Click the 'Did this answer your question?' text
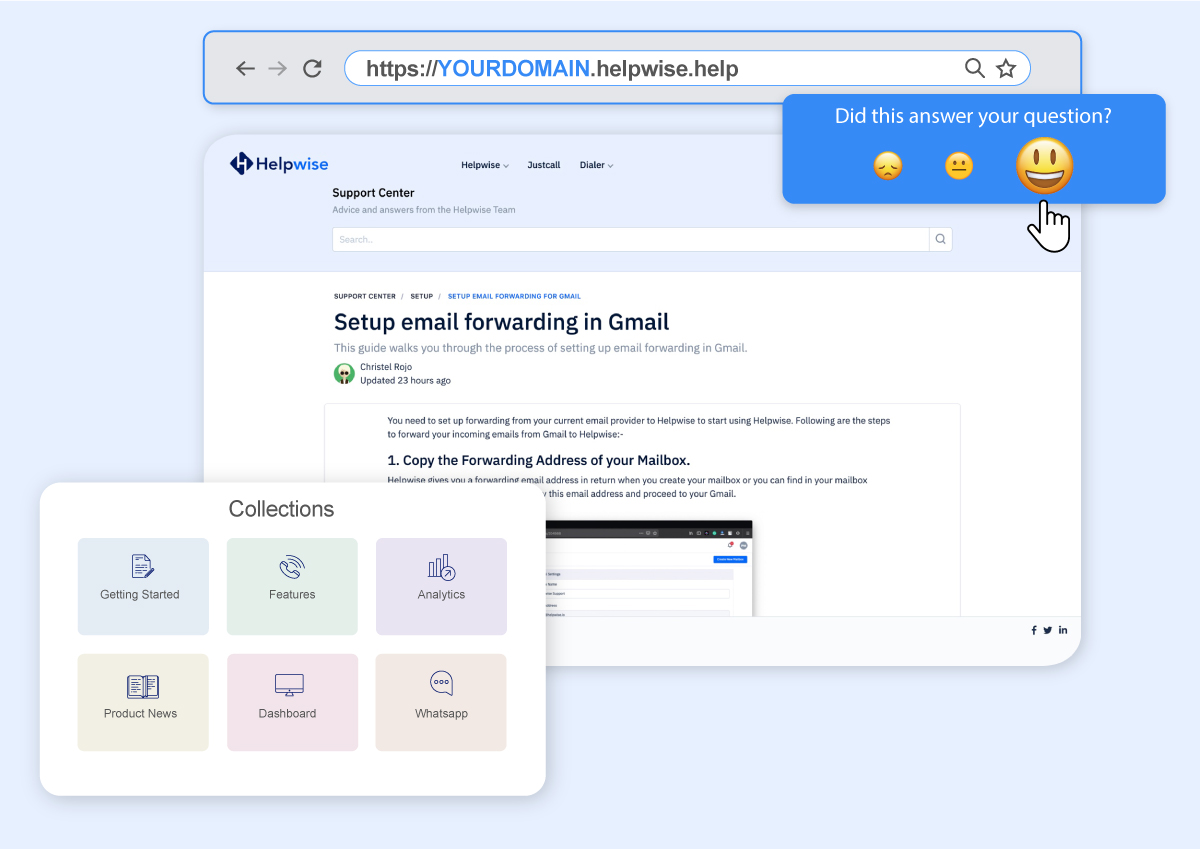 [x=973, y=116]
